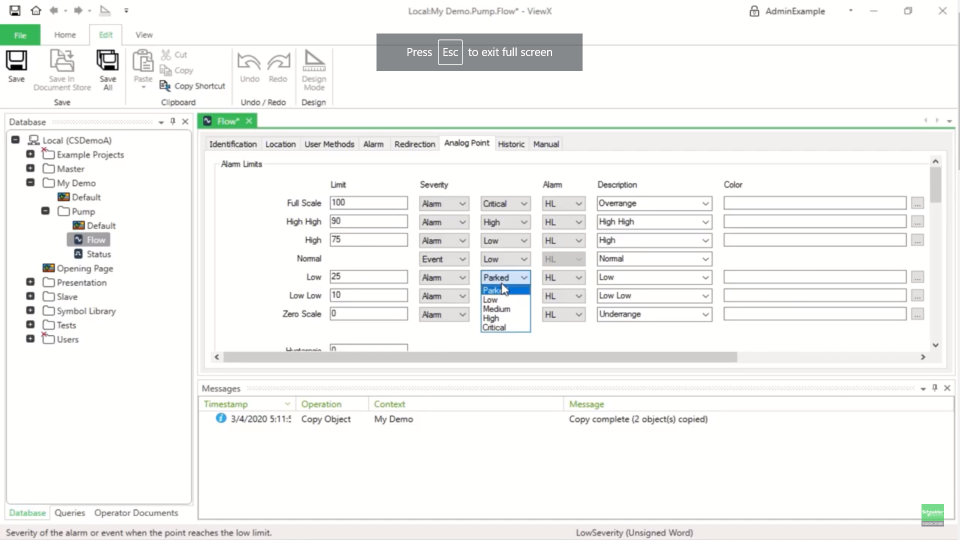This screenshot has height=540, width=960.
Task: Click Copy Shortcut in Clipboard group
Action: click(x=192, y=86)
